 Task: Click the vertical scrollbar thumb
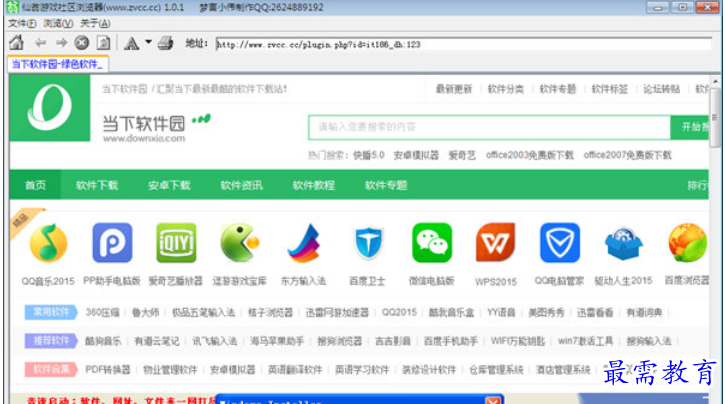click(715, 118)
